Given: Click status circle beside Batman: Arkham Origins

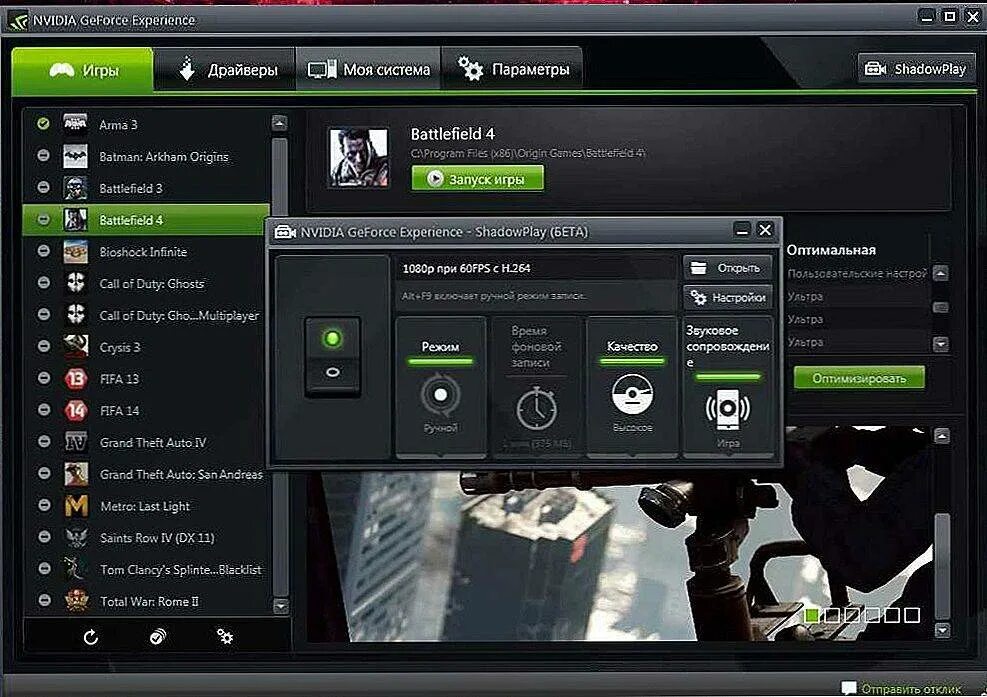Looking at the screenshot, I should point(43,155).
